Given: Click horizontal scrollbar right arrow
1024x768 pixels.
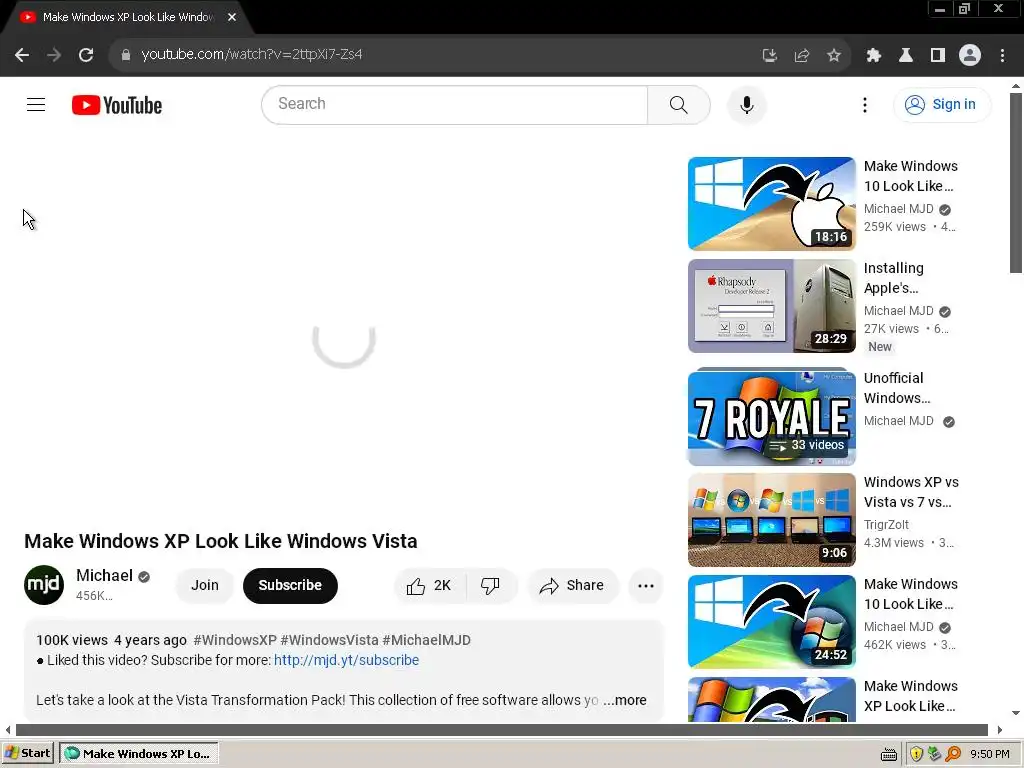Looking at the screenshot, I should click(999, 729).
